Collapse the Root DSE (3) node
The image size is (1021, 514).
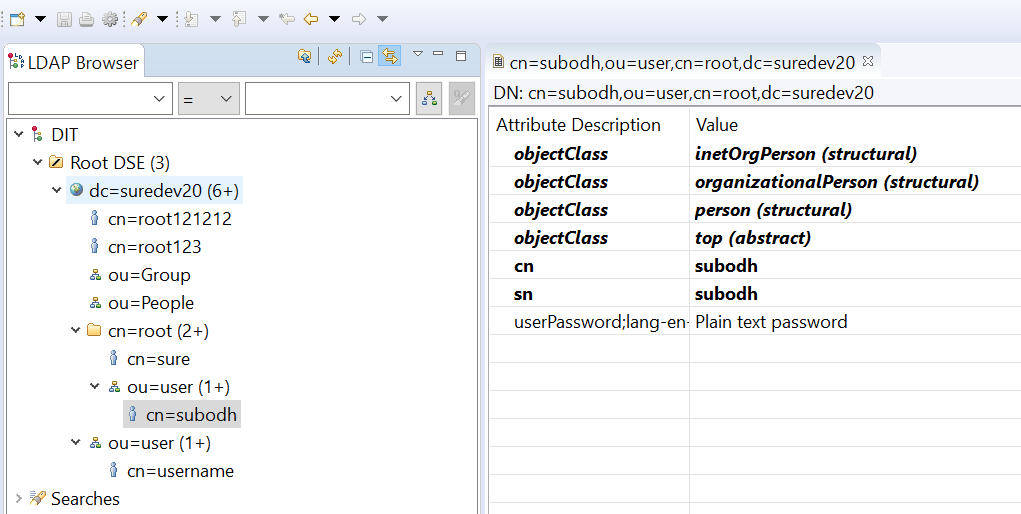click(x=37, y=163)
